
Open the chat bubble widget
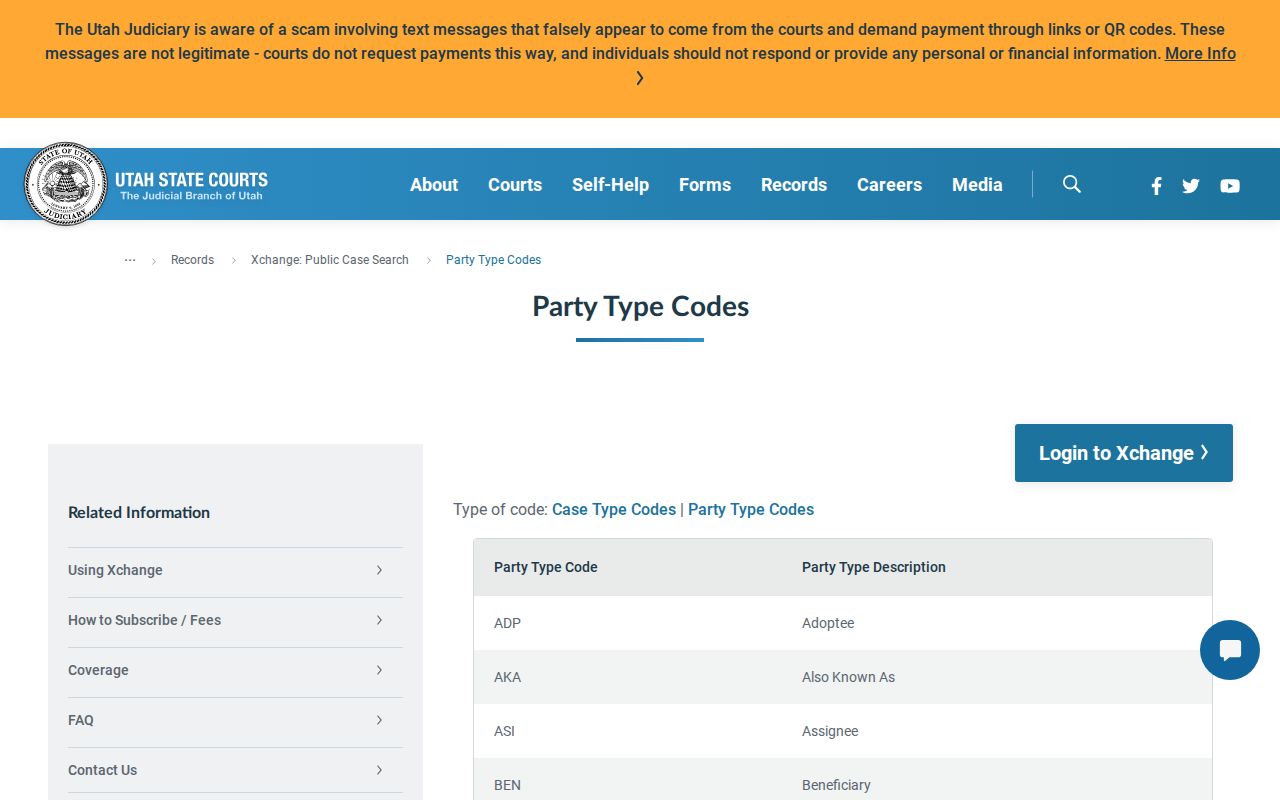point(1230,650)
